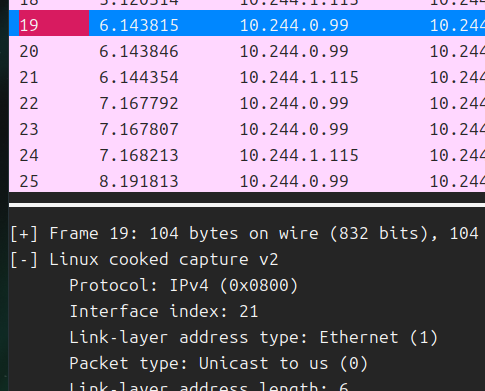
Task: Select the Interface index: 21 field
Action: 164,312
